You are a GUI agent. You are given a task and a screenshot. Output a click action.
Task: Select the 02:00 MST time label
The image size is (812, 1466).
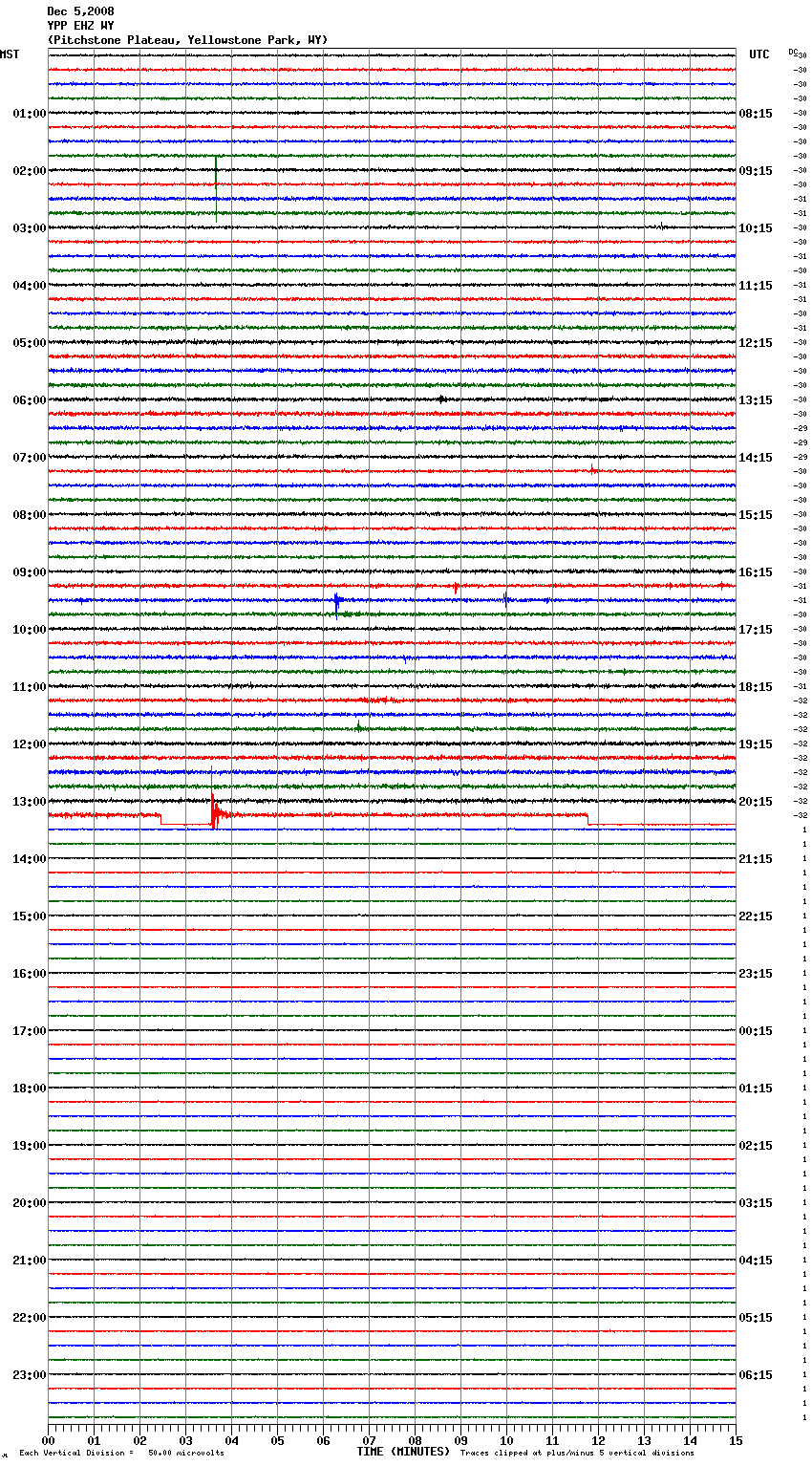pyautogui.click(x=30, y=171)
